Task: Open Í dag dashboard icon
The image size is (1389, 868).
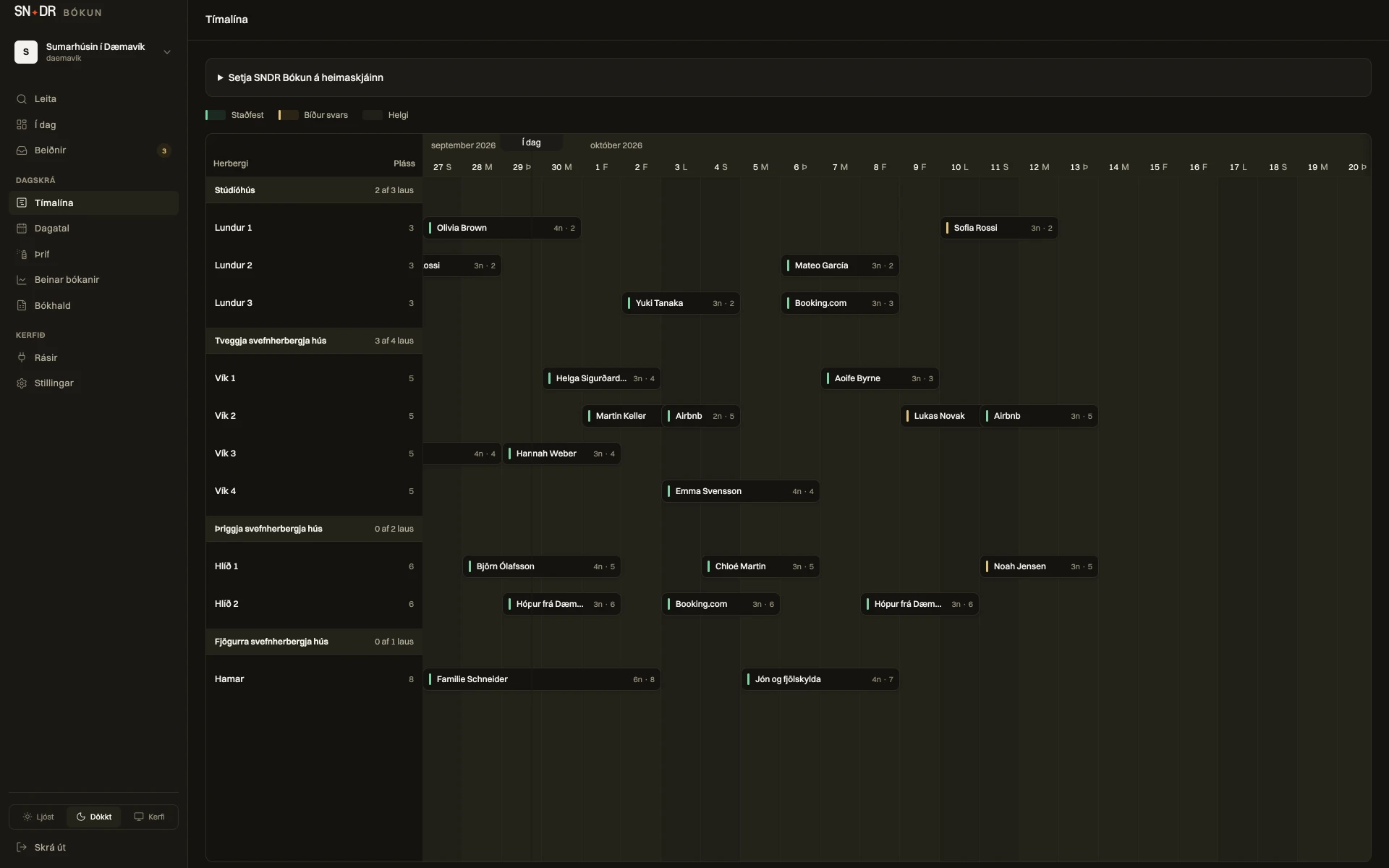Action: (22, 124)
